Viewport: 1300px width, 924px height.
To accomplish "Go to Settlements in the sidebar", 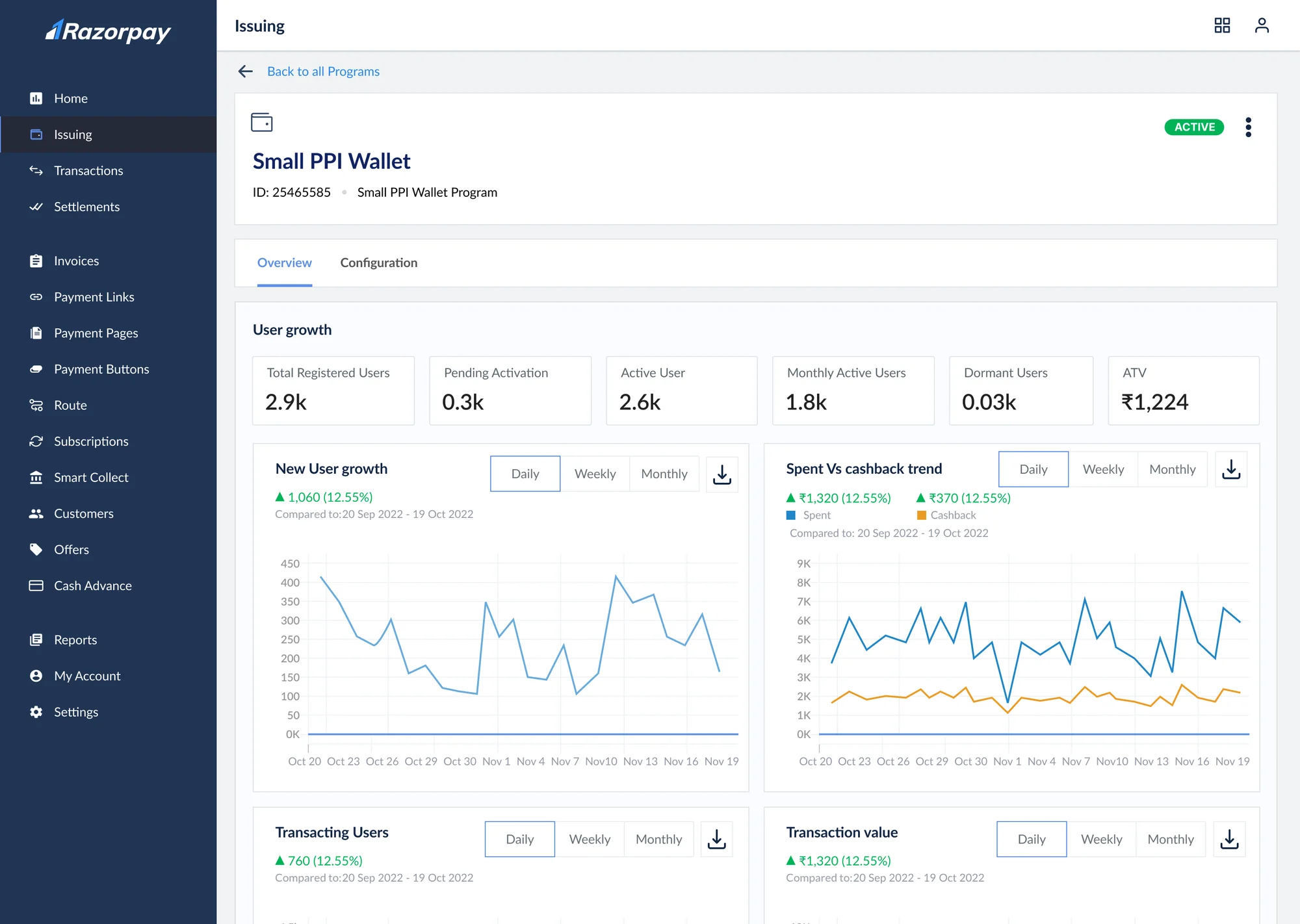I will pos(109,207).
